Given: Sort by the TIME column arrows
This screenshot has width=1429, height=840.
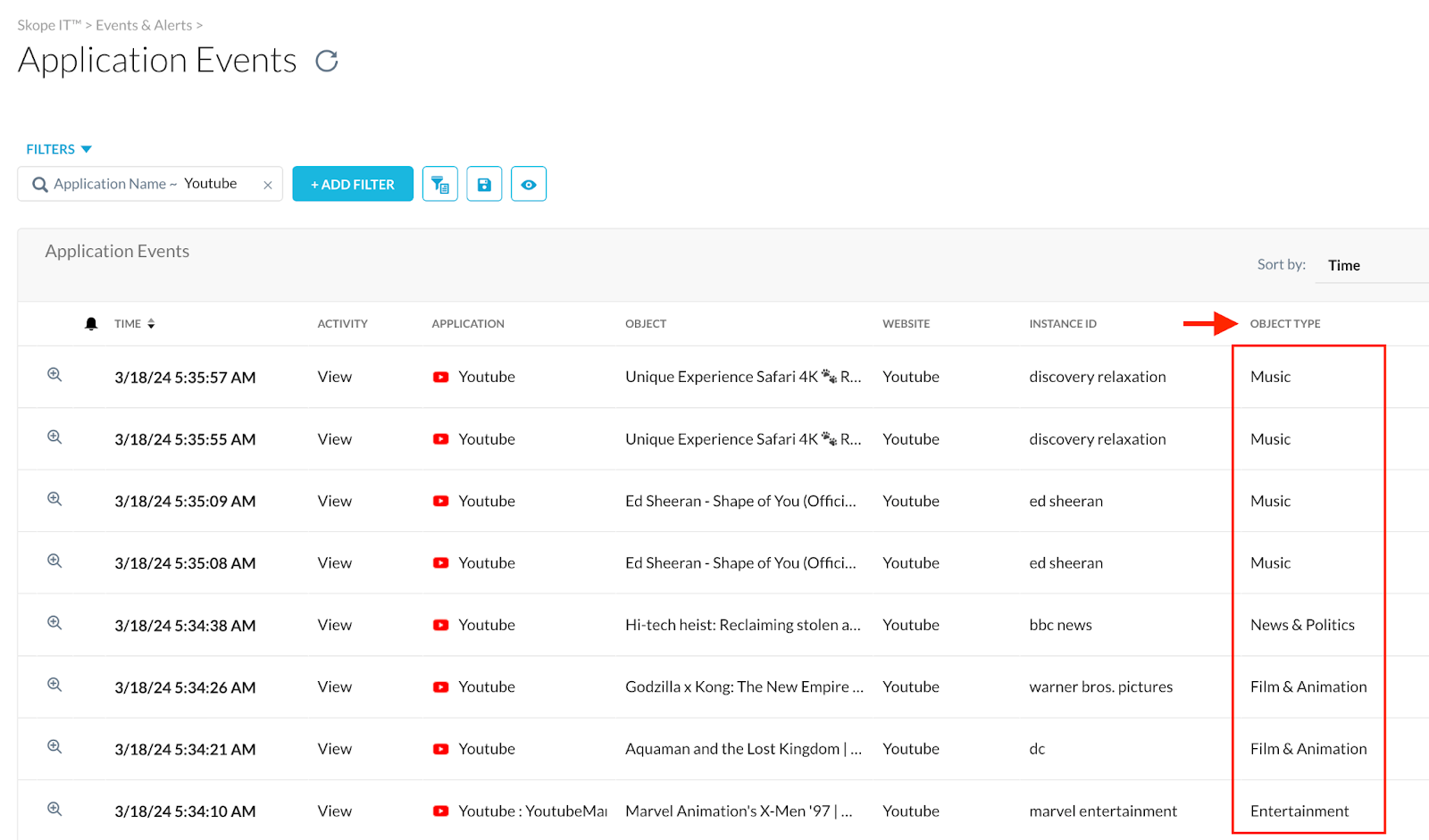Looking at the screenshot, I should (151, 324).
